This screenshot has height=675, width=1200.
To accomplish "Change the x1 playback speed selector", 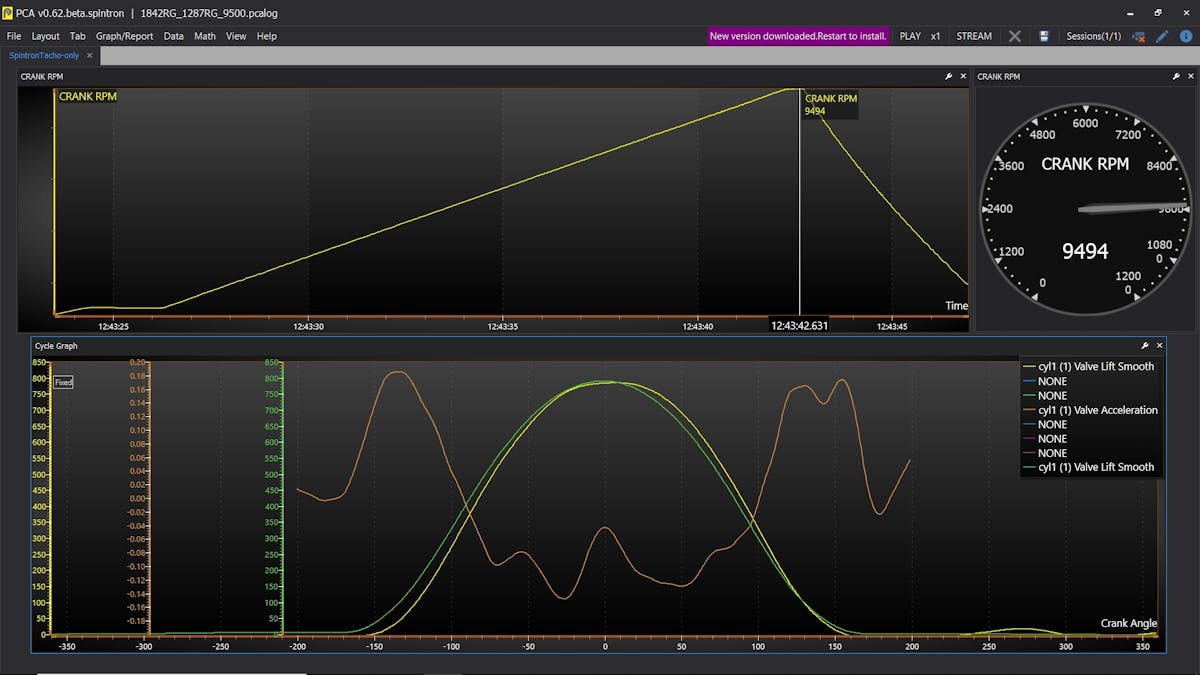I will [935, 36].
